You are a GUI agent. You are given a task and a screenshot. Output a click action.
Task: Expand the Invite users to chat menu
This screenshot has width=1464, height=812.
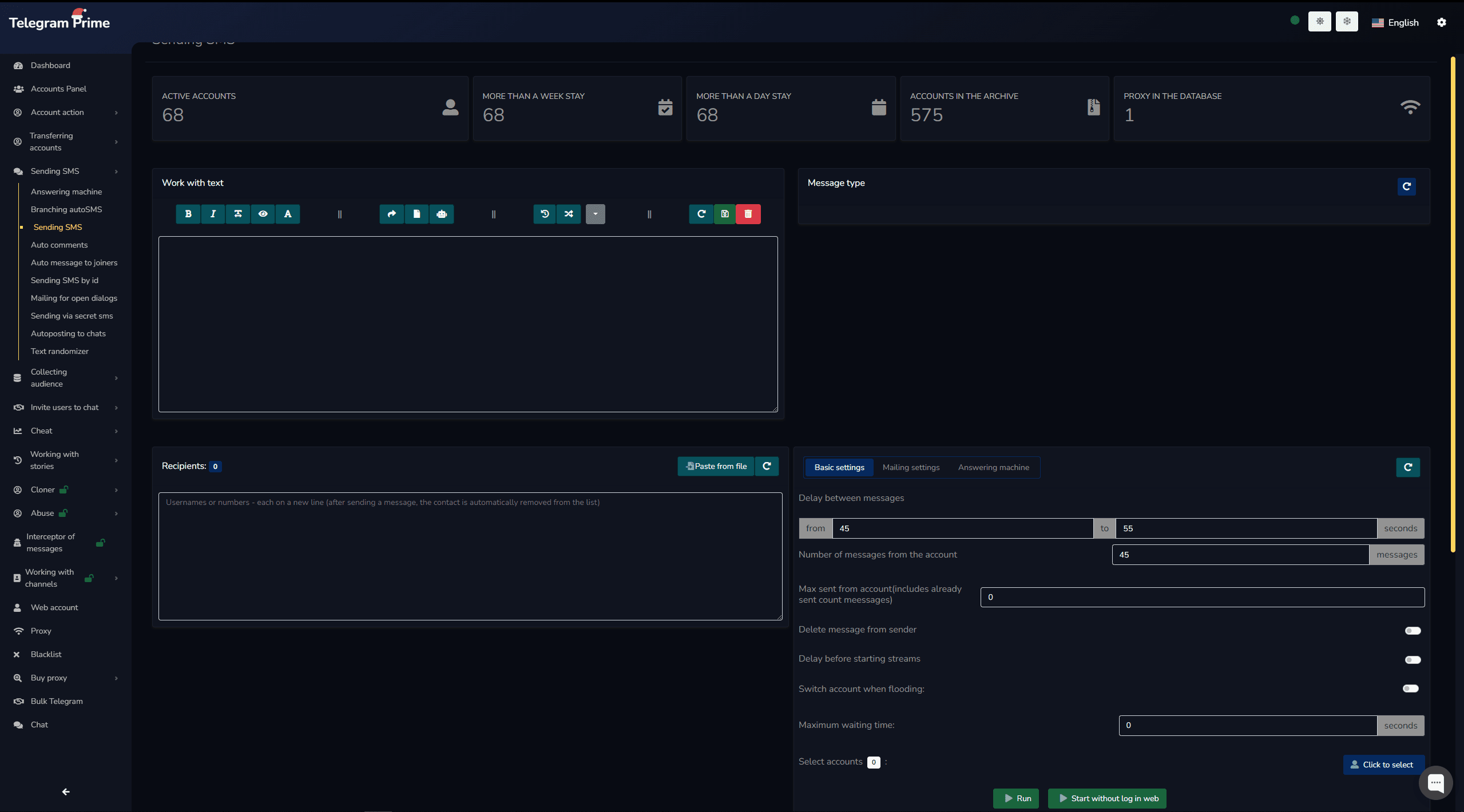(x=65, y=407)
